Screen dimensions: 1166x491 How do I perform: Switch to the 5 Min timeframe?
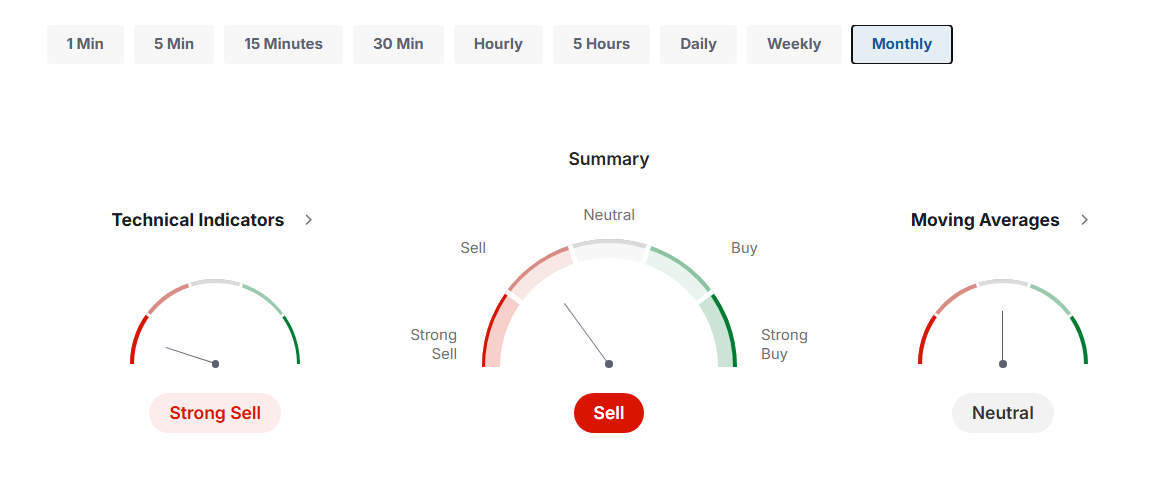174,44
